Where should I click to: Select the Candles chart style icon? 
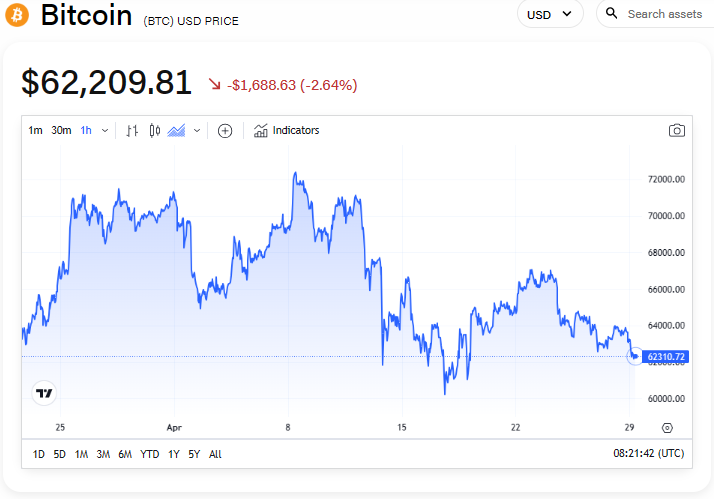(x=154, y=130)
